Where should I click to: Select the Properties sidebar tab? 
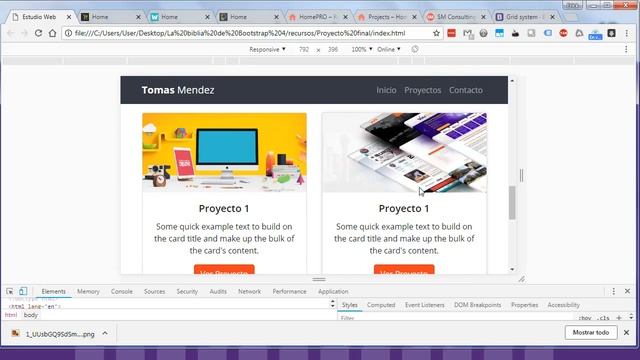[524, 305]
